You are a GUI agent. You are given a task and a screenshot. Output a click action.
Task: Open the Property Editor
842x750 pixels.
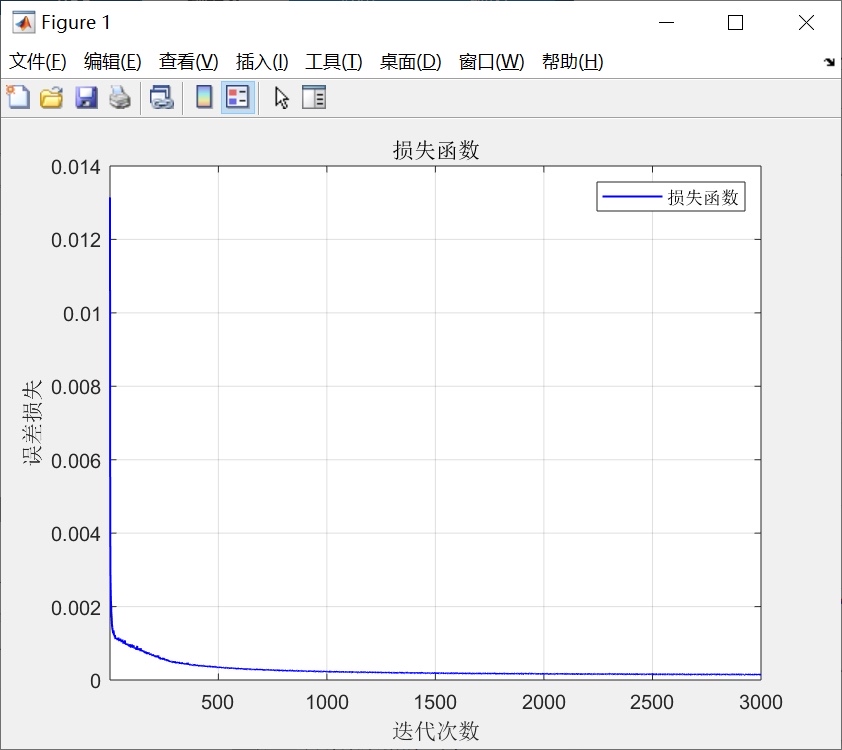(x=312, y=97)
